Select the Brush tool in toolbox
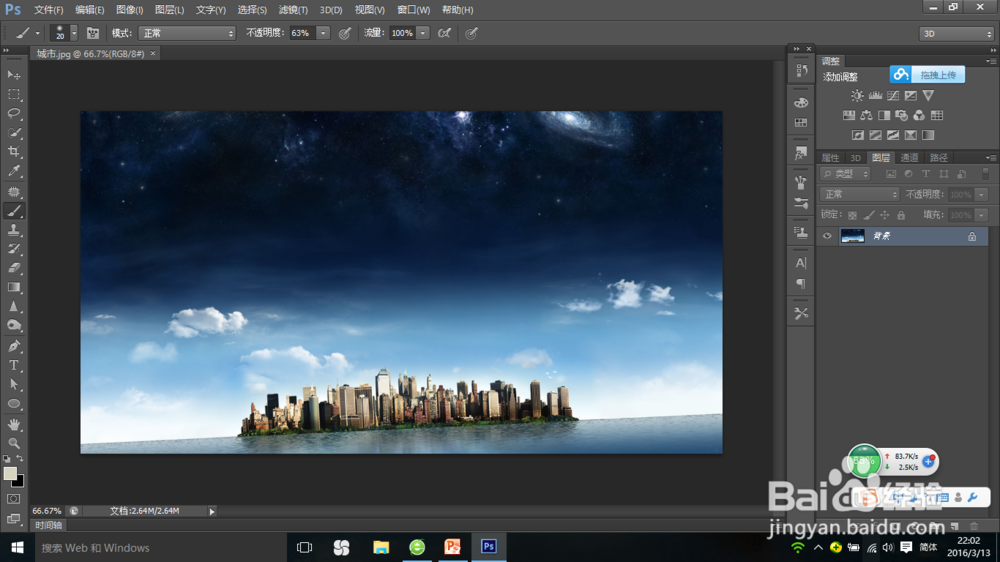This screenshot has height=562, width=1000. pyautogui.click(x=14, y=211)
